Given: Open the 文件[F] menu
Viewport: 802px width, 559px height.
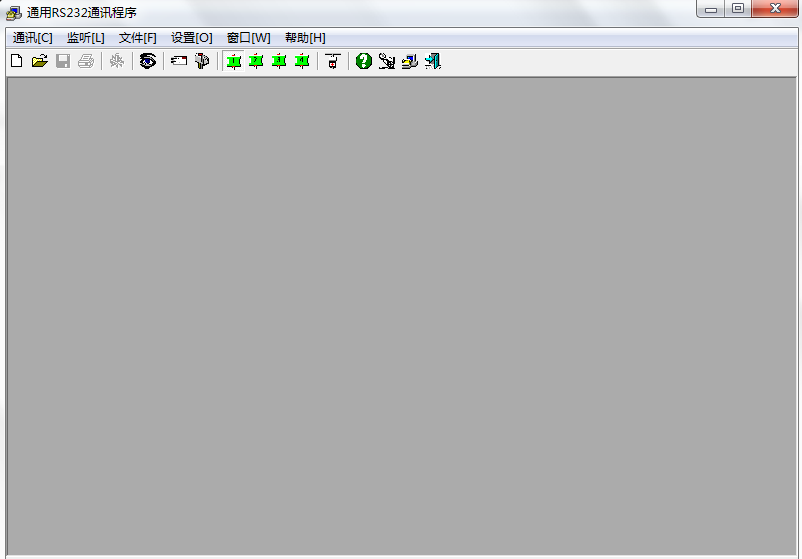Looking at the screenshot, I should point(138,38).
